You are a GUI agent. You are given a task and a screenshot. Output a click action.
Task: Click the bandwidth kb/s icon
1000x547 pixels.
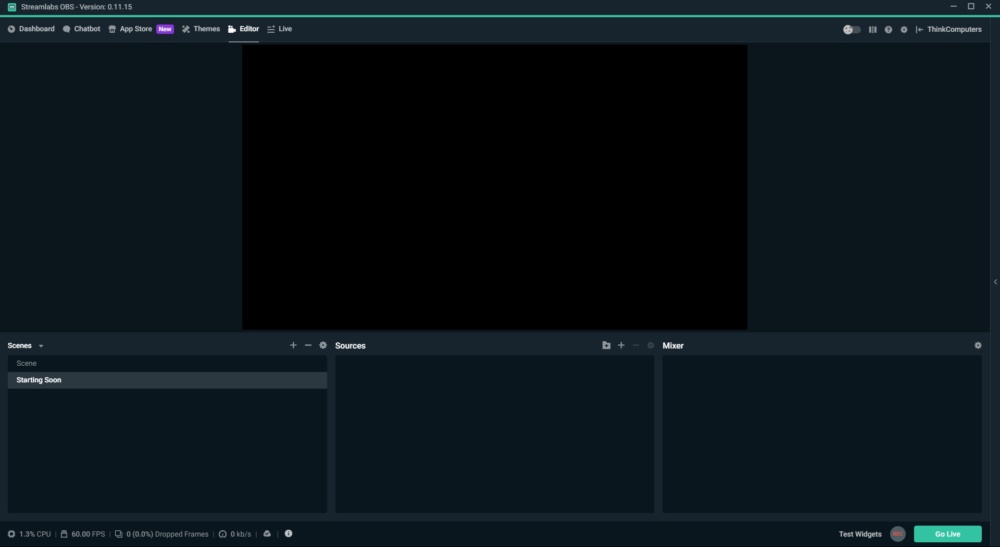pyautogui.click(x=223, y=534)
